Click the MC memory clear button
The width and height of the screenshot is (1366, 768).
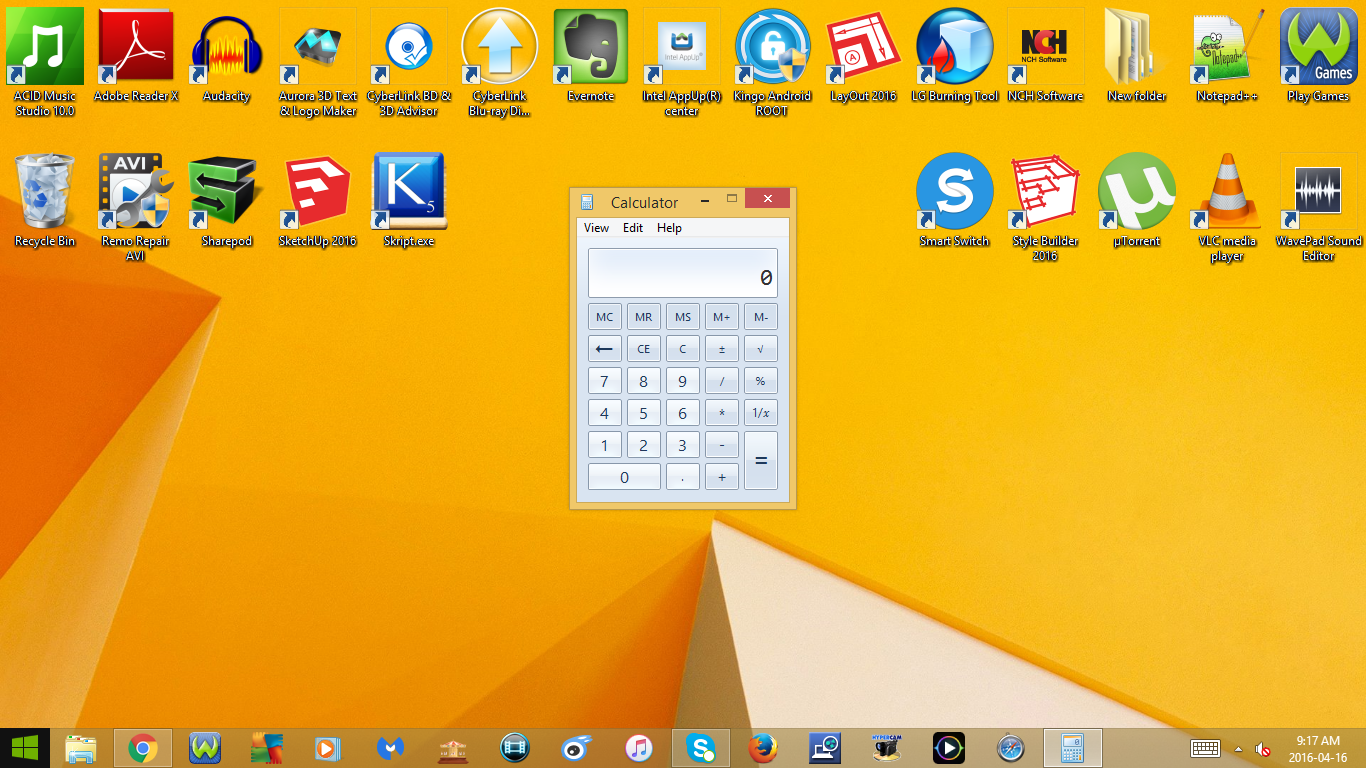pyautogui.click(x=604, y=317)
